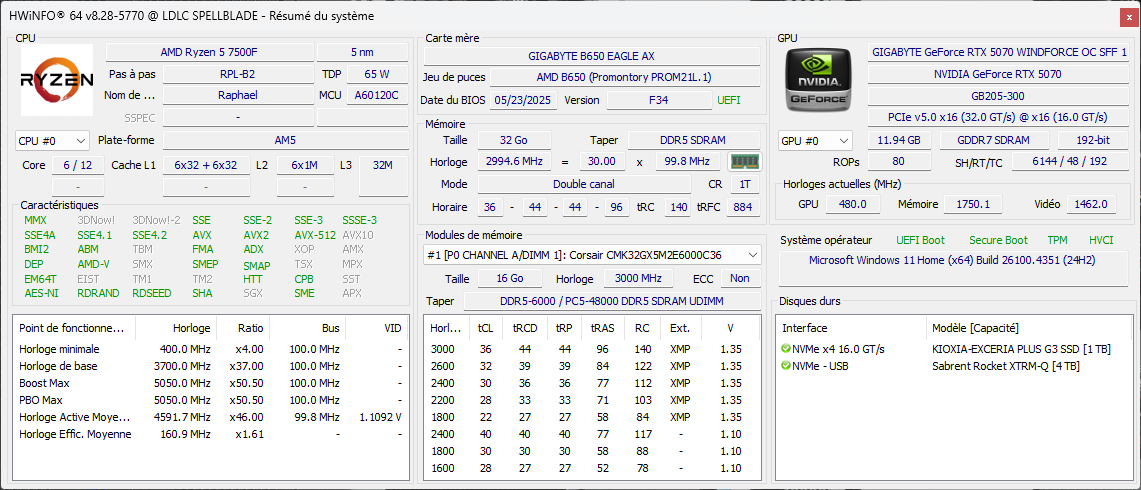Click the AVX-512 feature label

click(315, 235)
